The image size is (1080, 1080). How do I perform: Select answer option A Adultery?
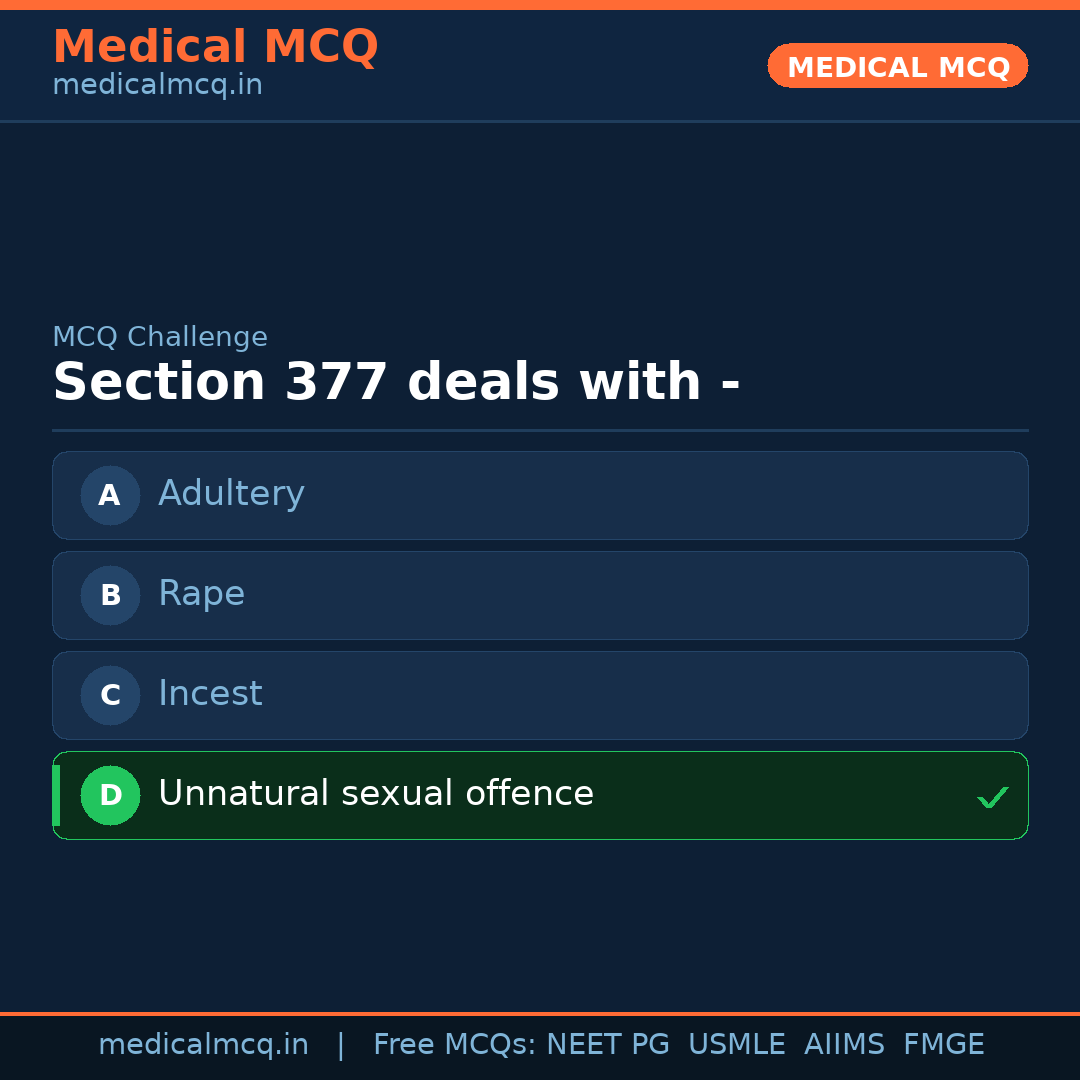pos(540,495)
